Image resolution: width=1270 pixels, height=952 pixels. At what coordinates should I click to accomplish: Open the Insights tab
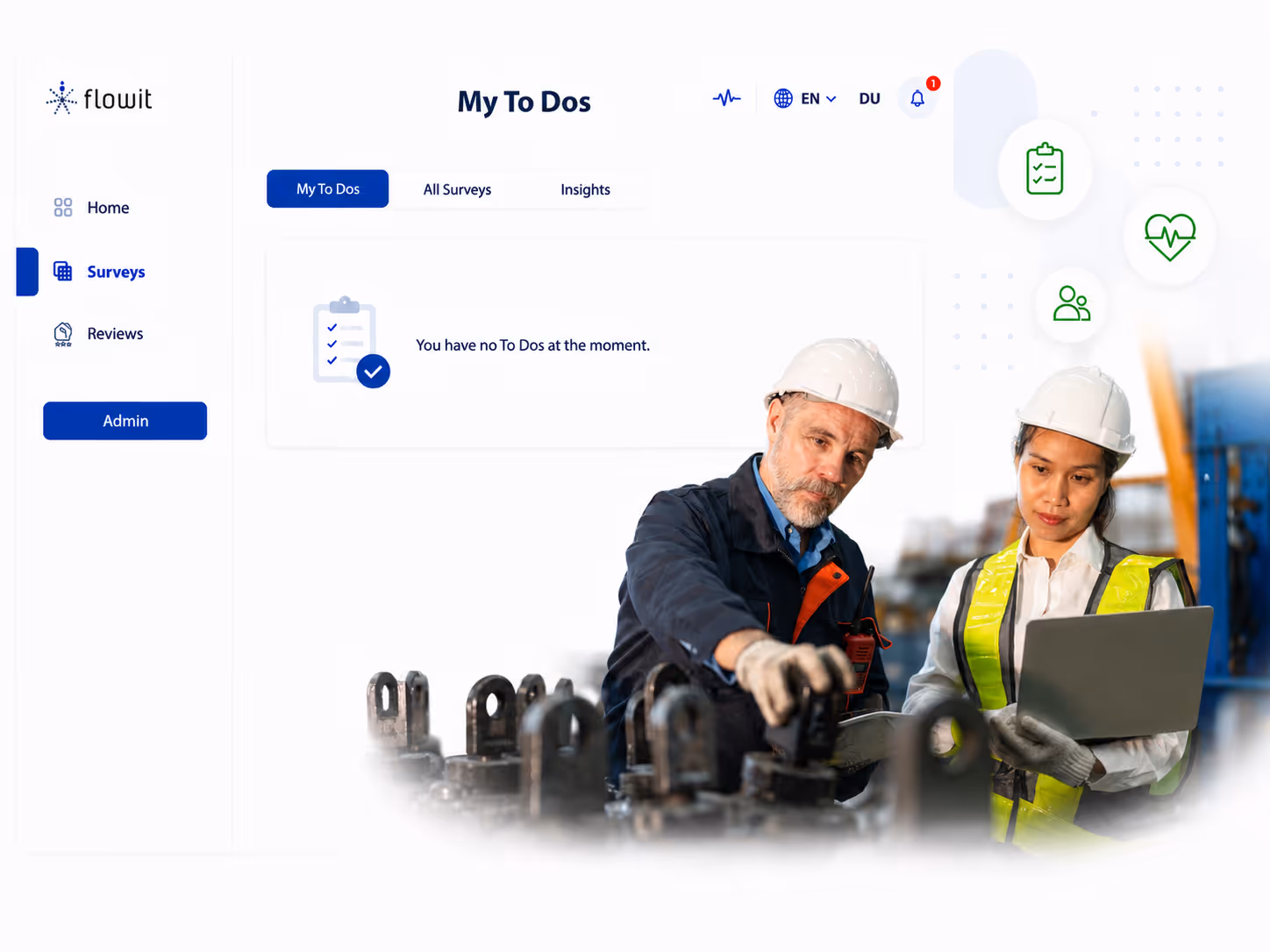585,189
